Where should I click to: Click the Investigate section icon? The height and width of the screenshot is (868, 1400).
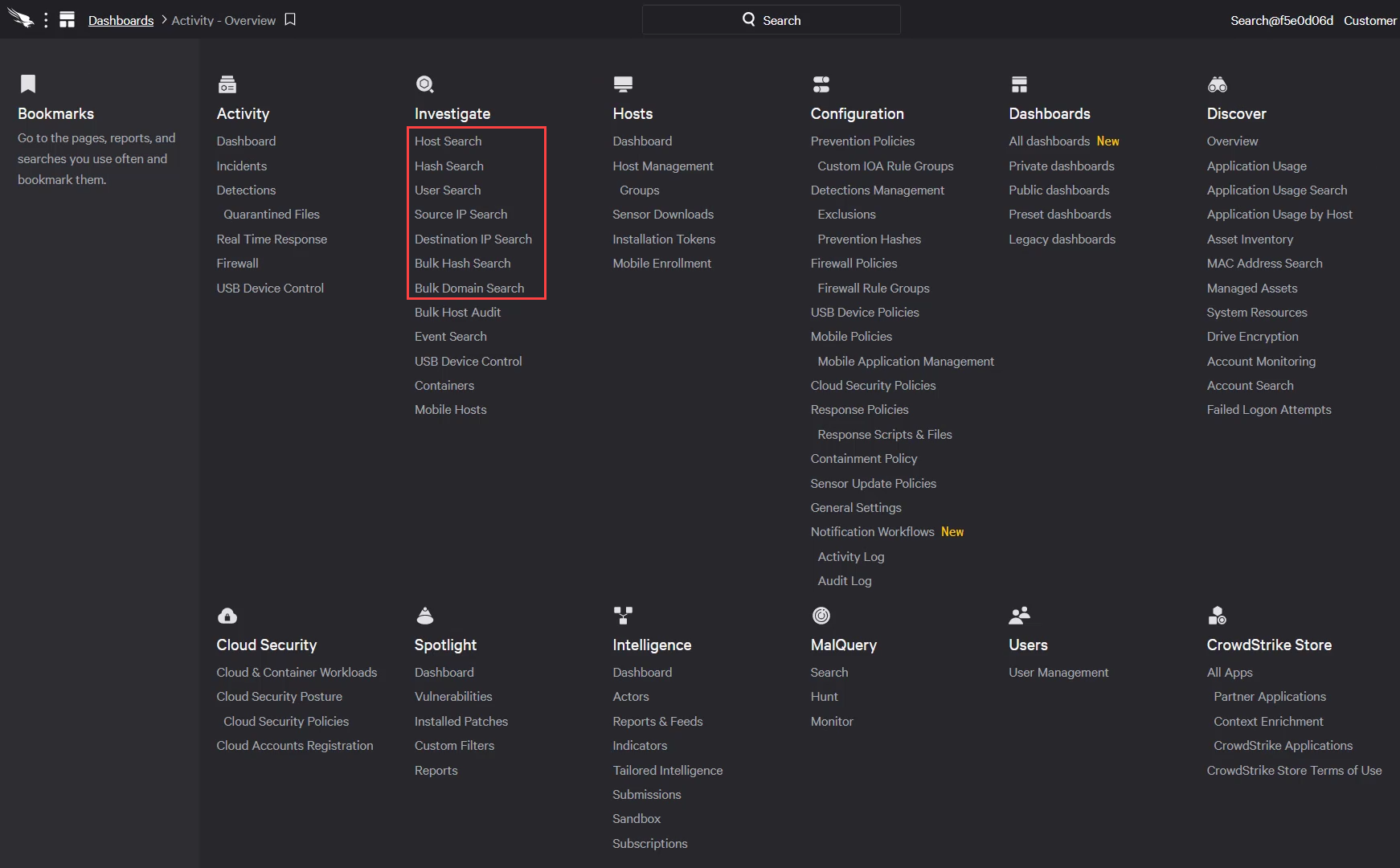pyautogui.click(x=425, y=84)
